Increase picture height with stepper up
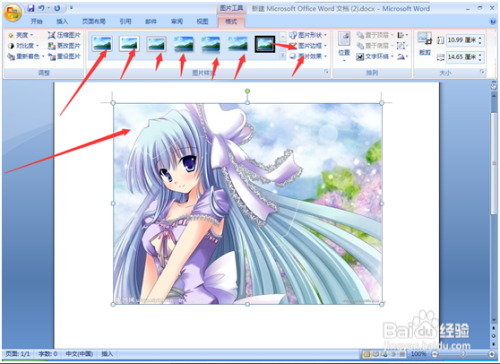 pos(480,38)
